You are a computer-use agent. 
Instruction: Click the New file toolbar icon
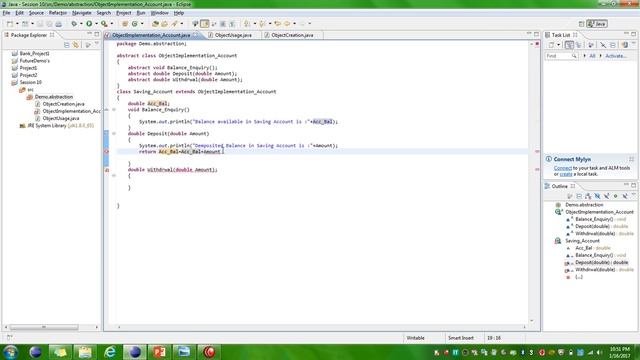9,24
